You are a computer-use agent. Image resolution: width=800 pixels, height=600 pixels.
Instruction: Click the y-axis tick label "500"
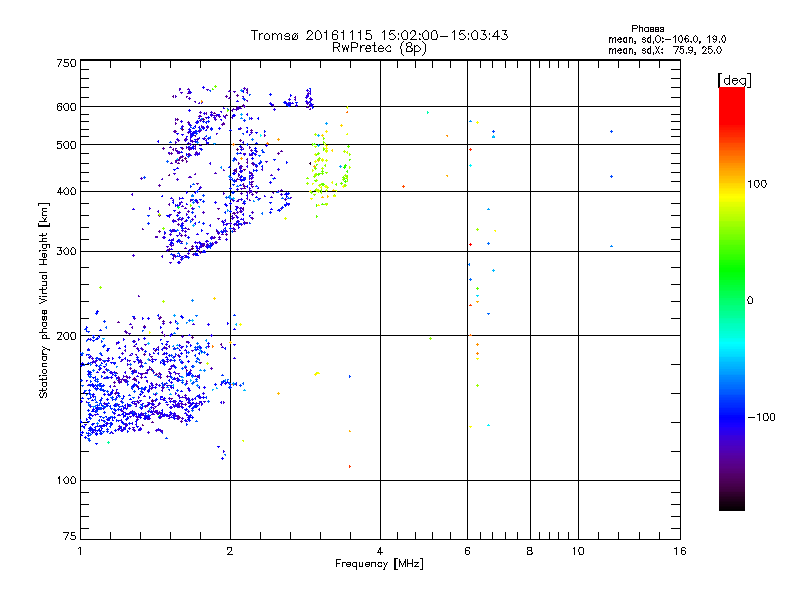(66, 145)
